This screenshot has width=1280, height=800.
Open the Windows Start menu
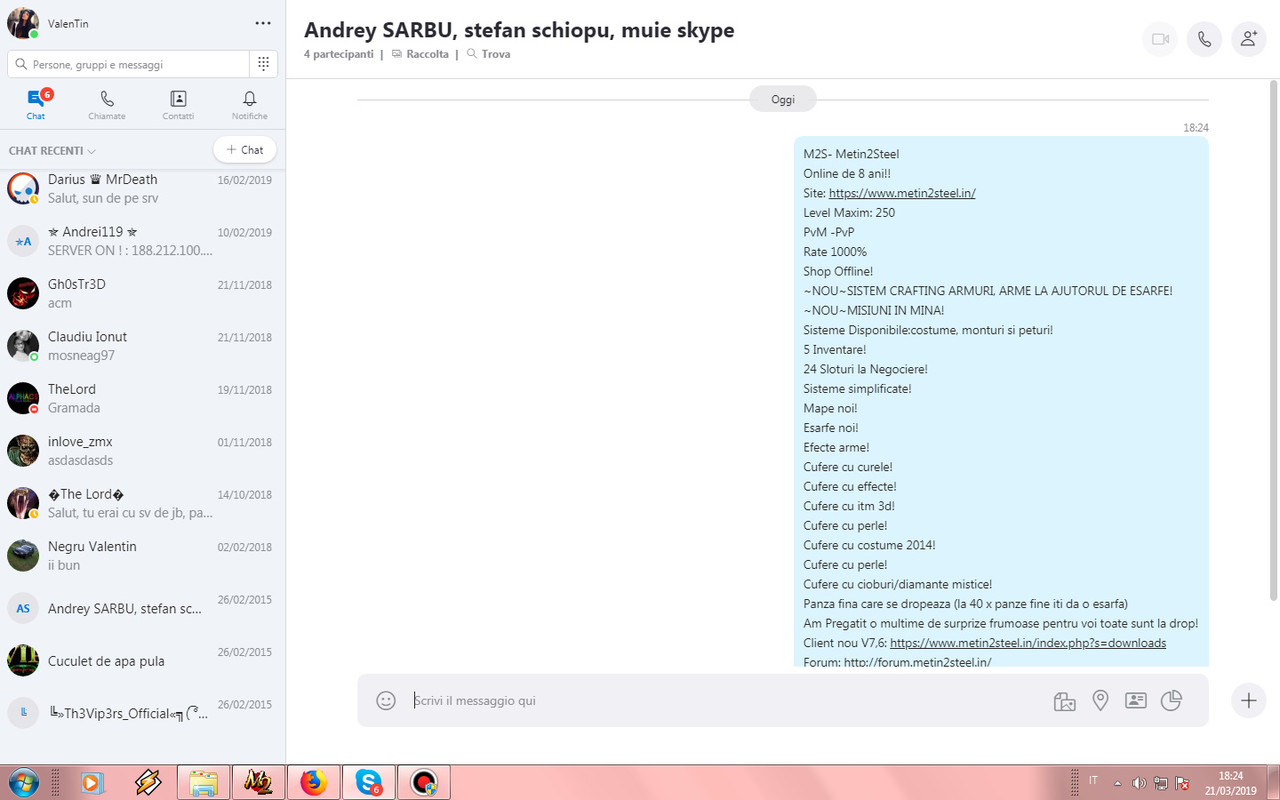[21, 782]
